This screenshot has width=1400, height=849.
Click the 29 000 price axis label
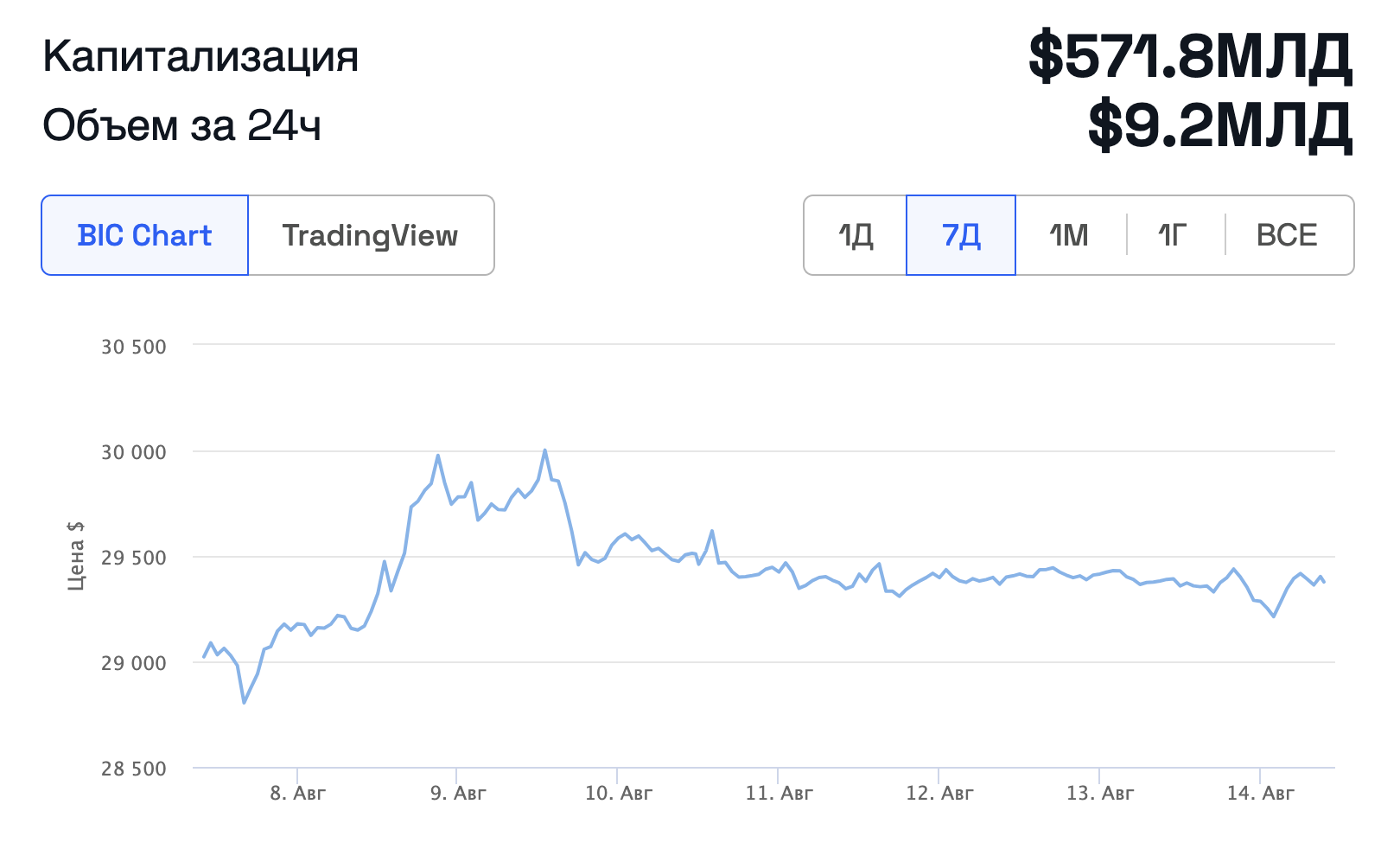click(x=134, y=663)
